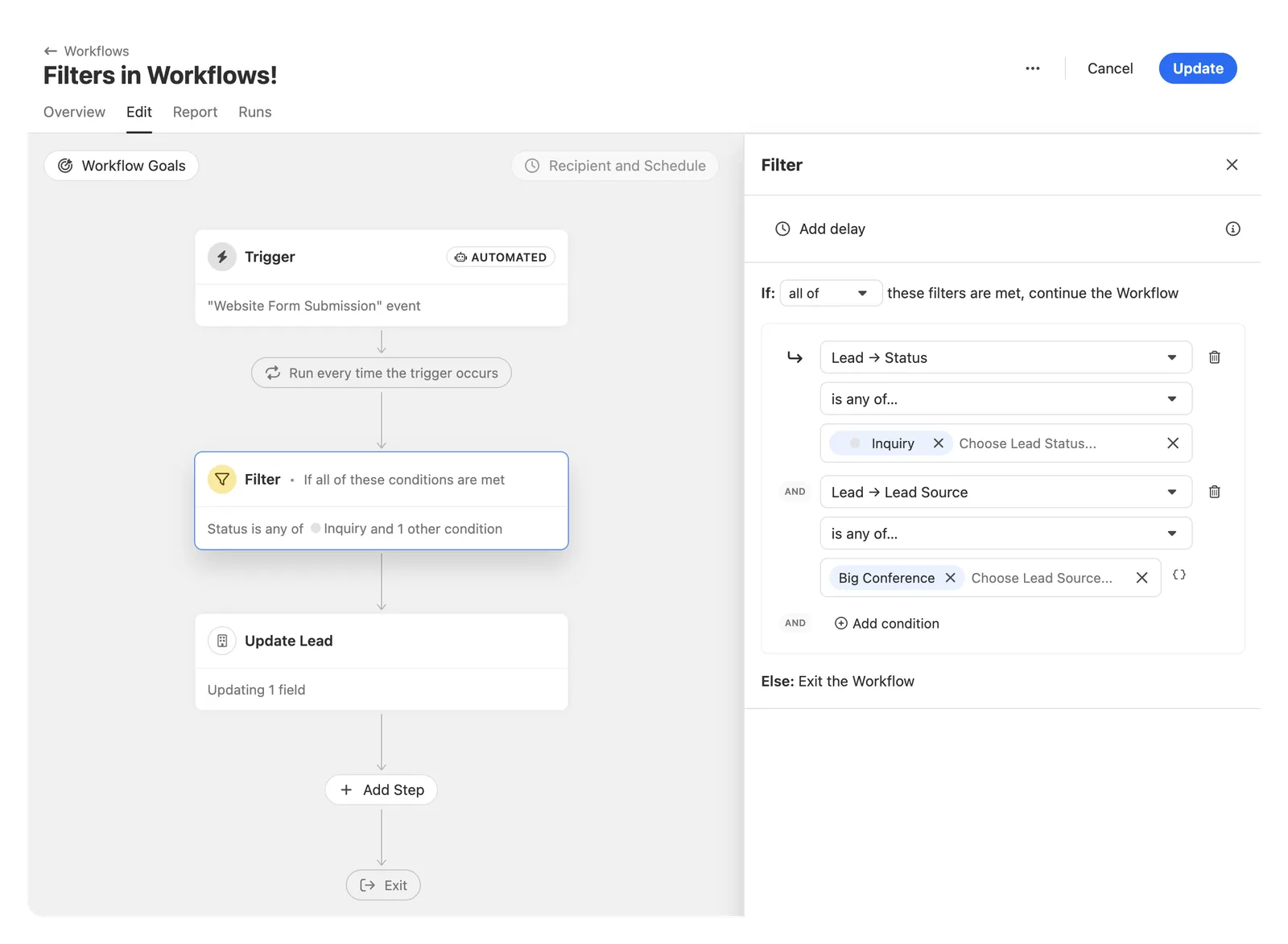Click the yellow Filter funnel icon
Image resolution: width=1288 pixels, height=944 pixels.
222,479
